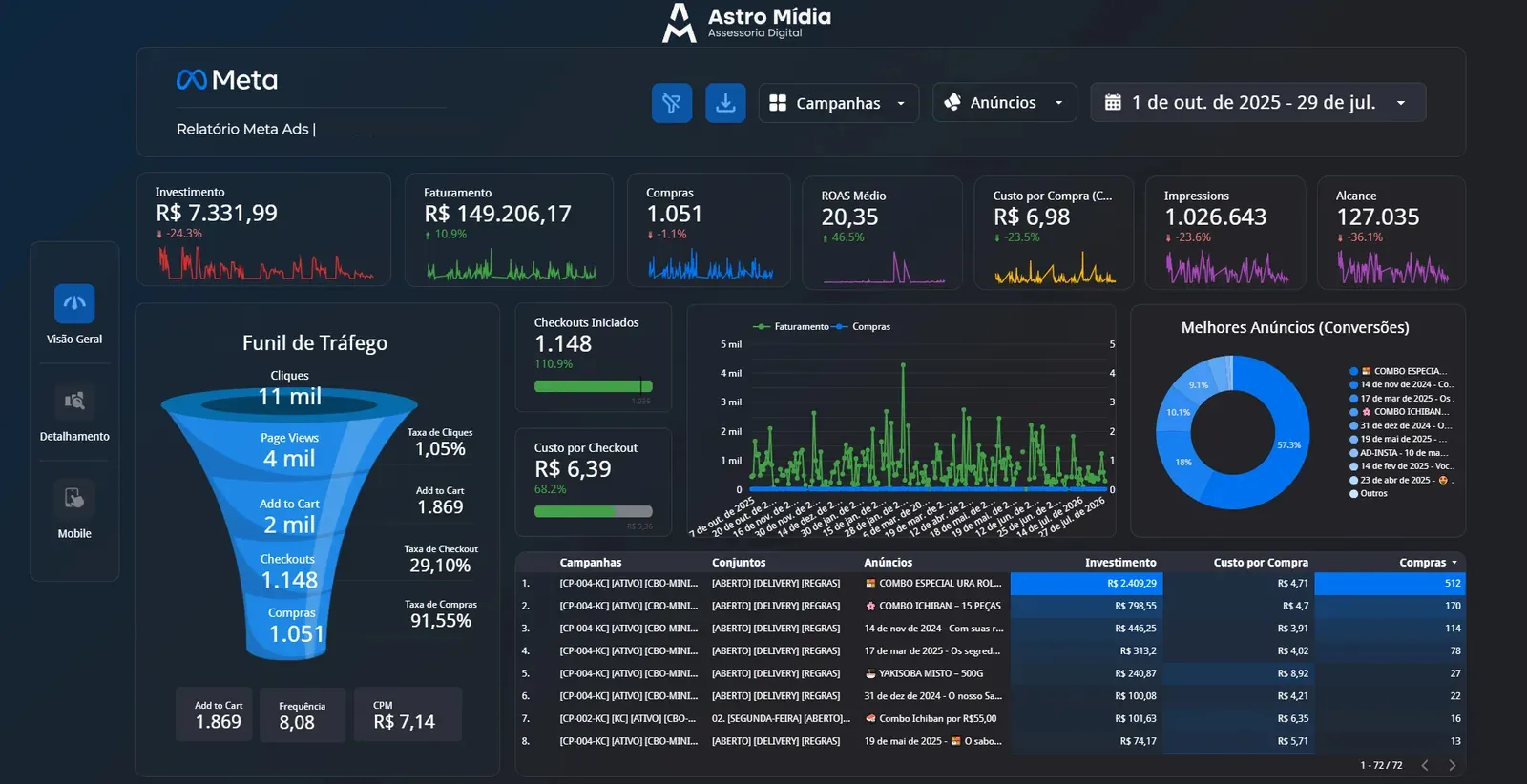
Task: Click the Astro Mídia logo
Action: 746,23
